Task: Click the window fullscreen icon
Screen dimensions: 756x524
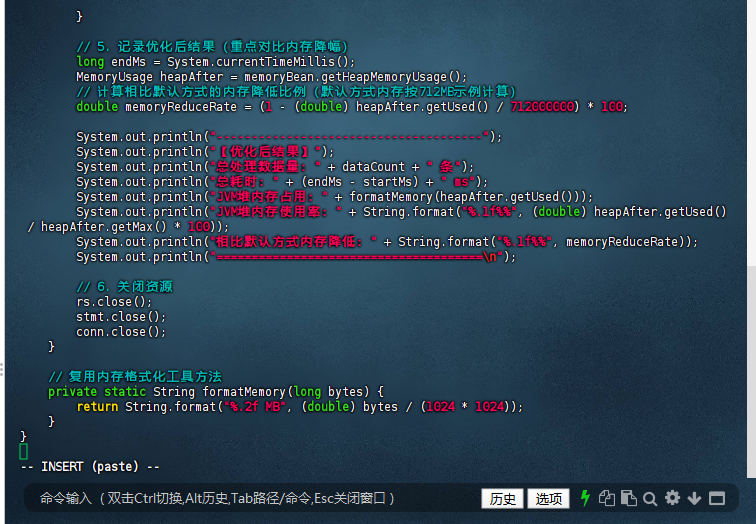Action: pos(717,498)
